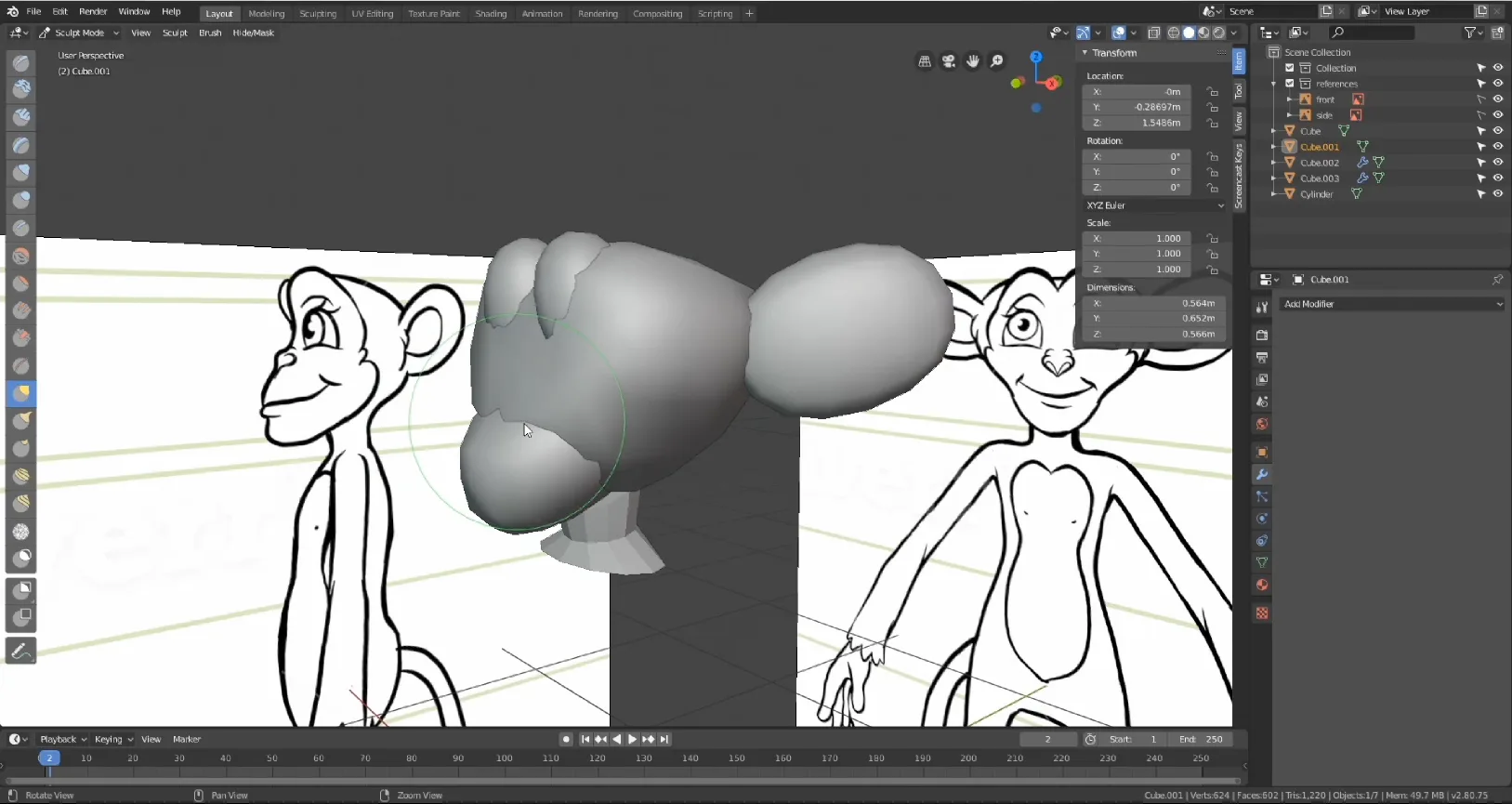This screenshot has height=804, width=1512.
Task: Click the pan view hand icon
Action: [x=973, y=61]
